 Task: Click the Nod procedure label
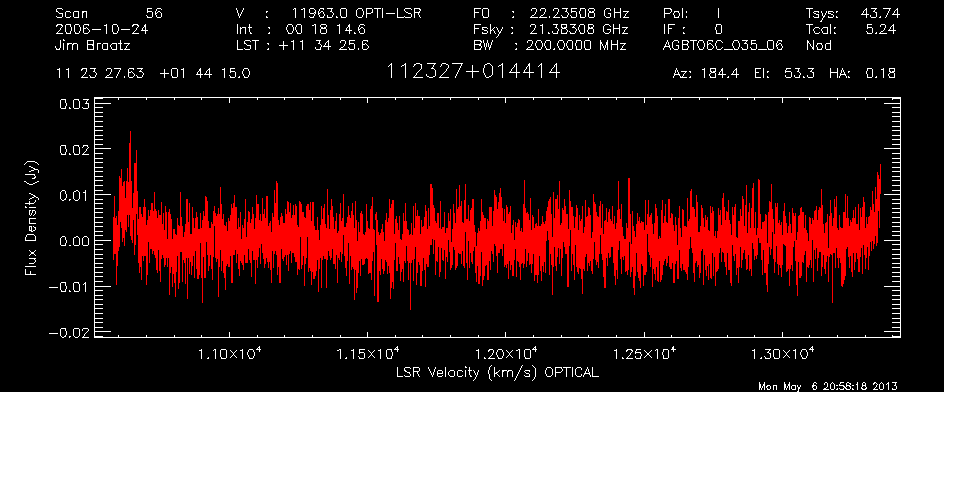819,45
